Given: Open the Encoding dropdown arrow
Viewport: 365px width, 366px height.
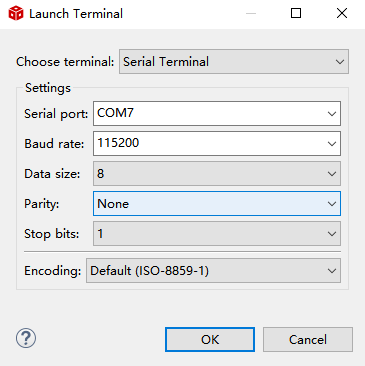Looking at the screenshot, I should [x=332, y=270].
